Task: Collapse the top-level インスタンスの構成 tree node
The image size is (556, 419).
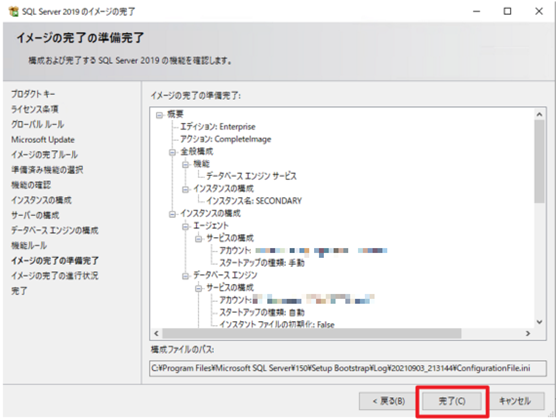Action: click(172, 214)
